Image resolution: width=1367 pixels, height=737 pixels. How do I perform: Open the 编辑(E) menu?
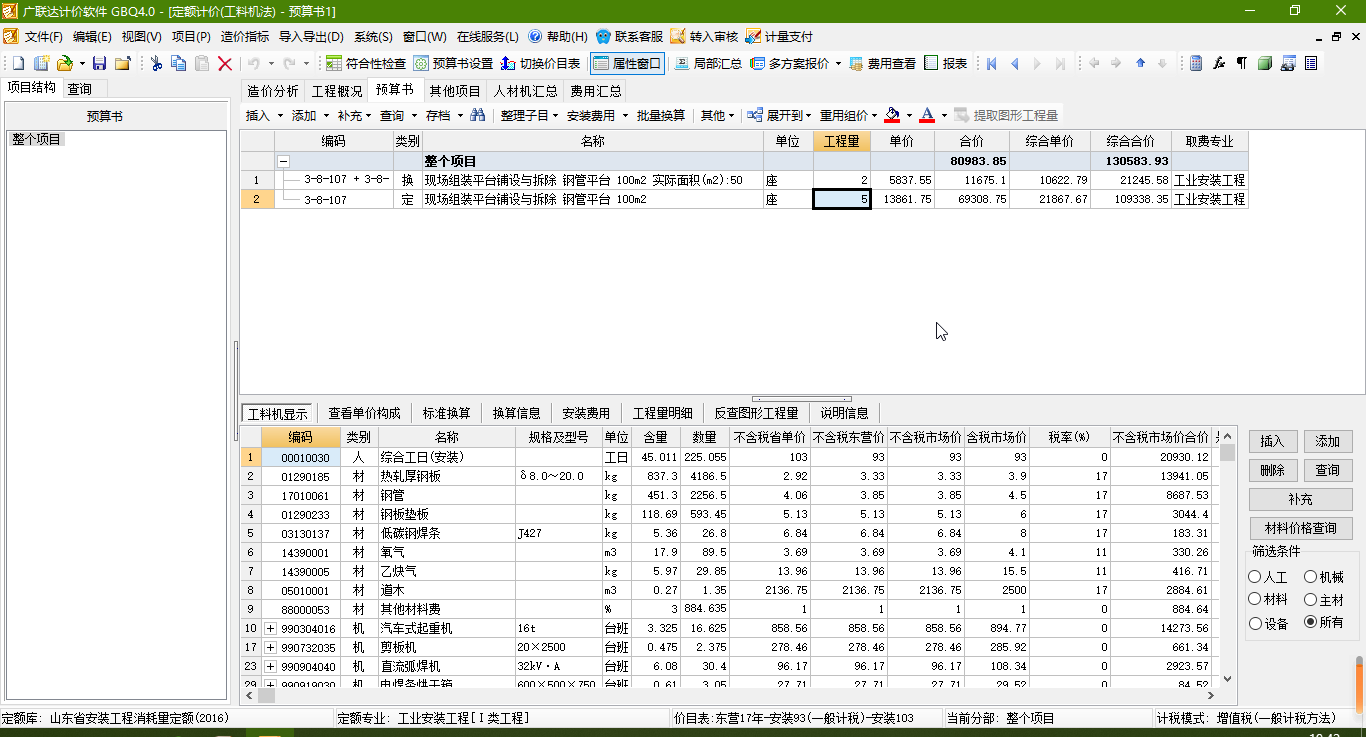tap(92, 37)
